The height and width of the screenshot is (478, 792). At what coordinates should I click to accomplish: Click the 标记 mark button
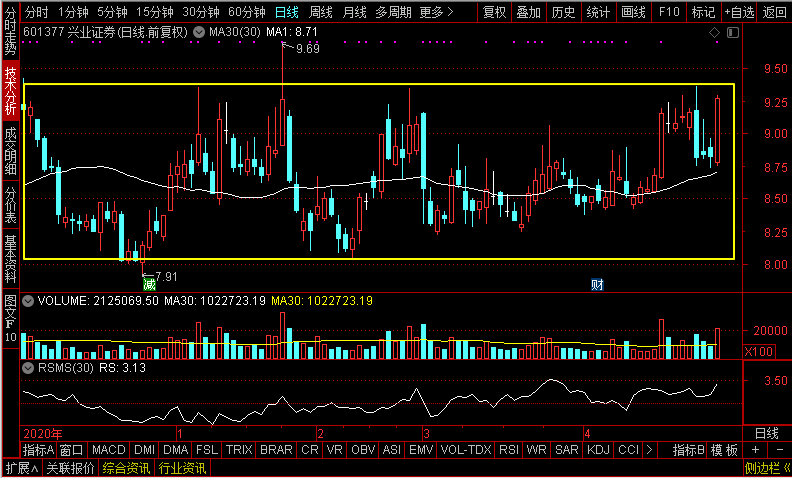click(704, 12)
